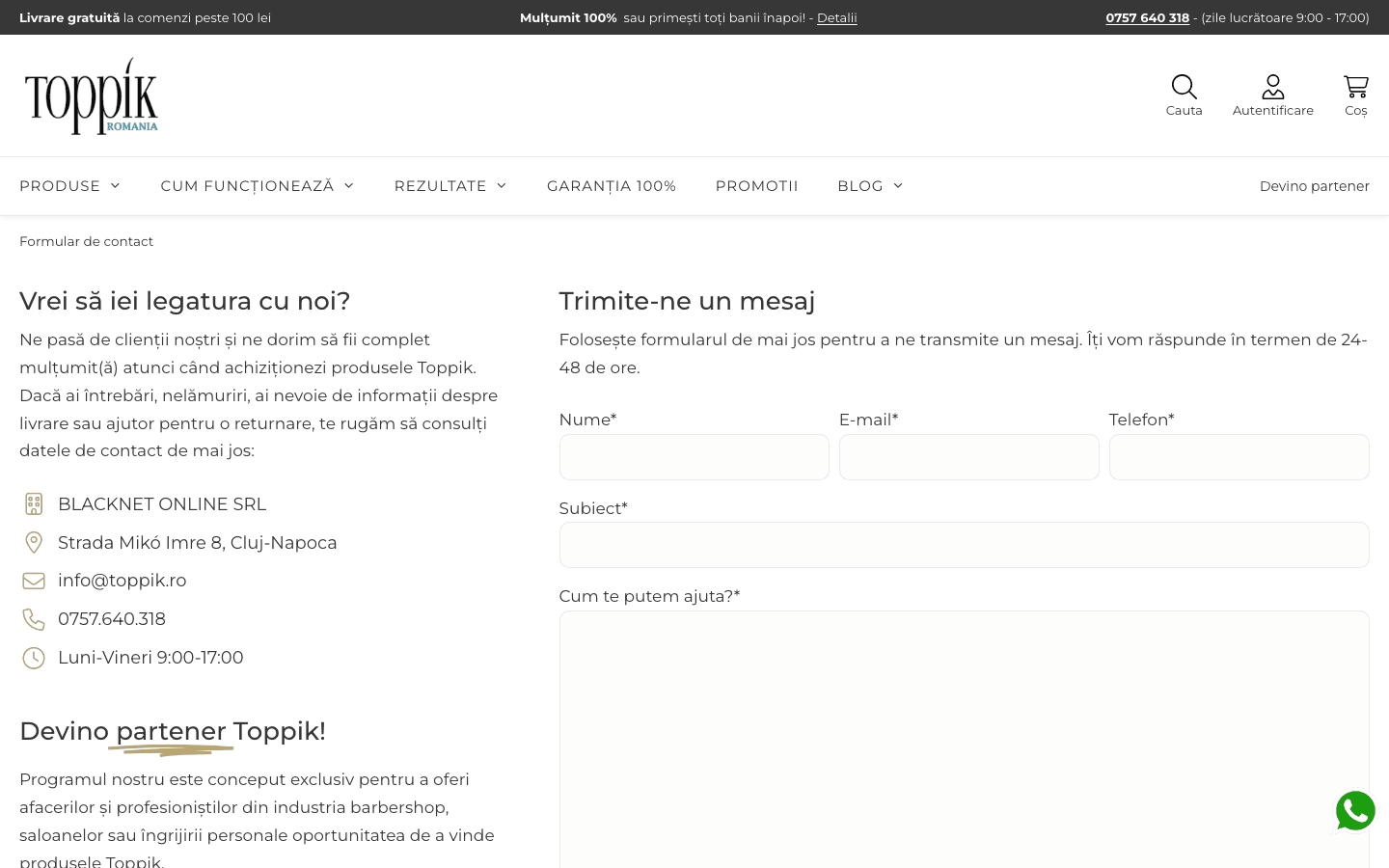Click the Formular de contact breadcrumb
The image size is (1389, 868).
click(86, 241)
